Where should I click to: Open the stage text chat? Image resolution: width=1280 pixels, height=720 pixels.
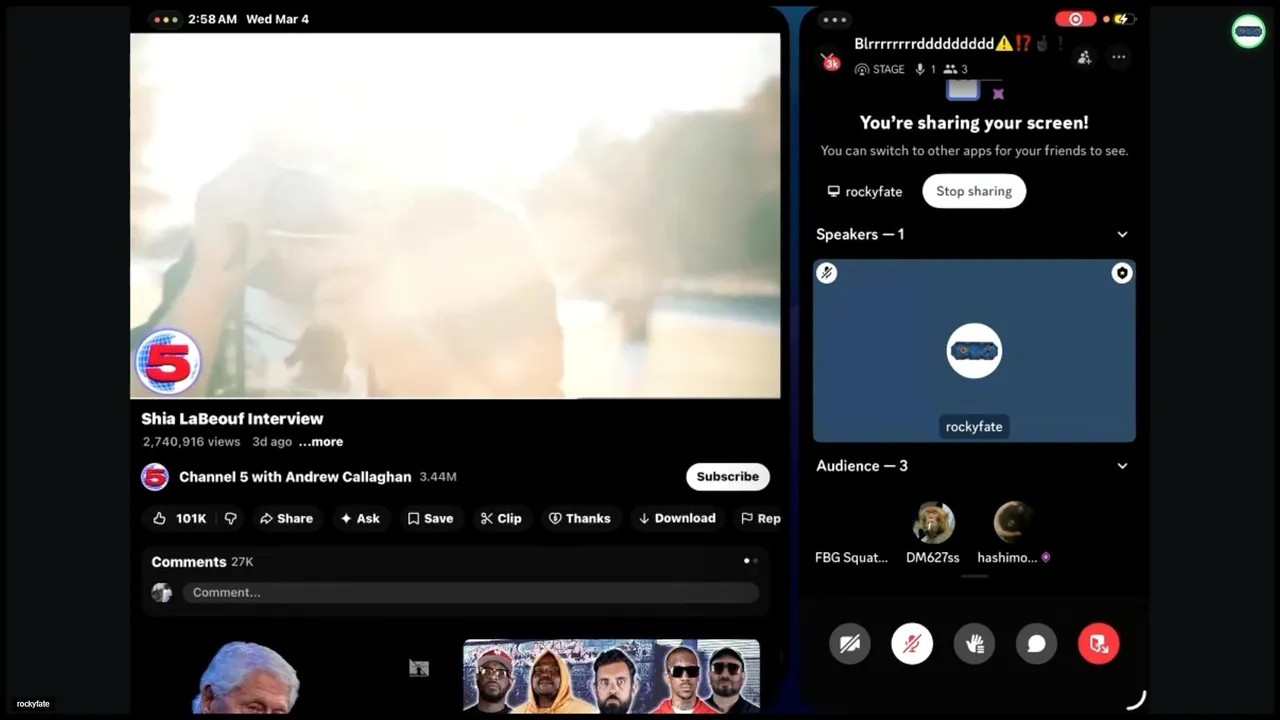[x=1037, y=644]
